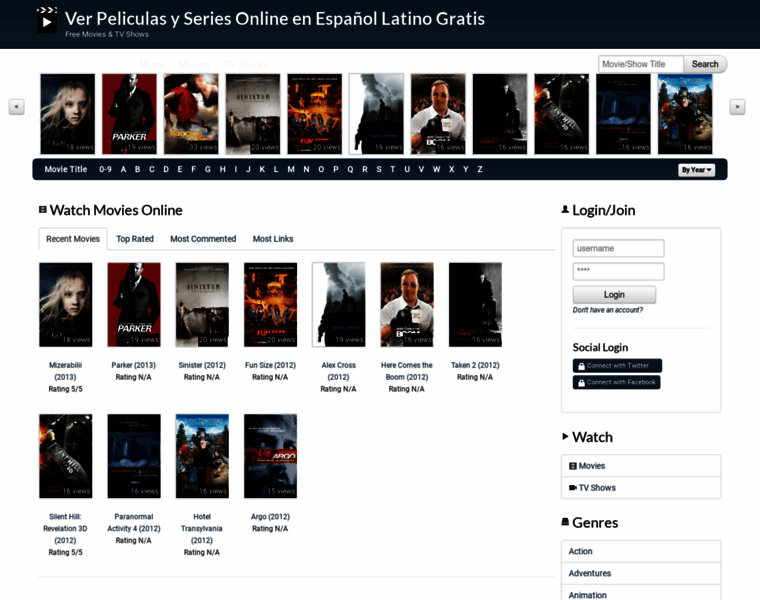Screen dimensions: 760x600
Task: Open TV Shows in the Watch sidebar
Action: [641, 488]
